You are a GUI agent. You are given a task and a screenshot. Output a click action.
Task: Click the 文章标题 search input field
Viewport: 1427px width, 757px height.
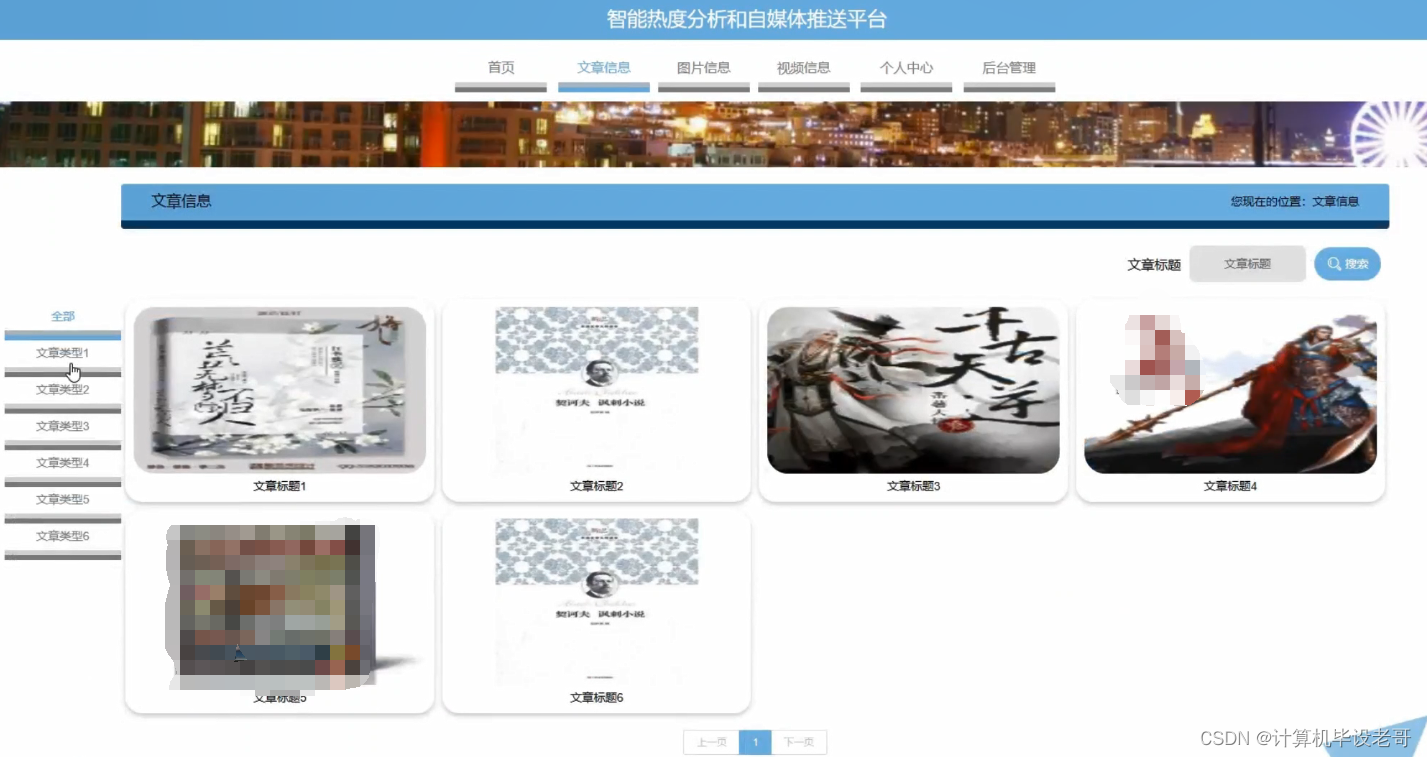(x=1247, y=264)
